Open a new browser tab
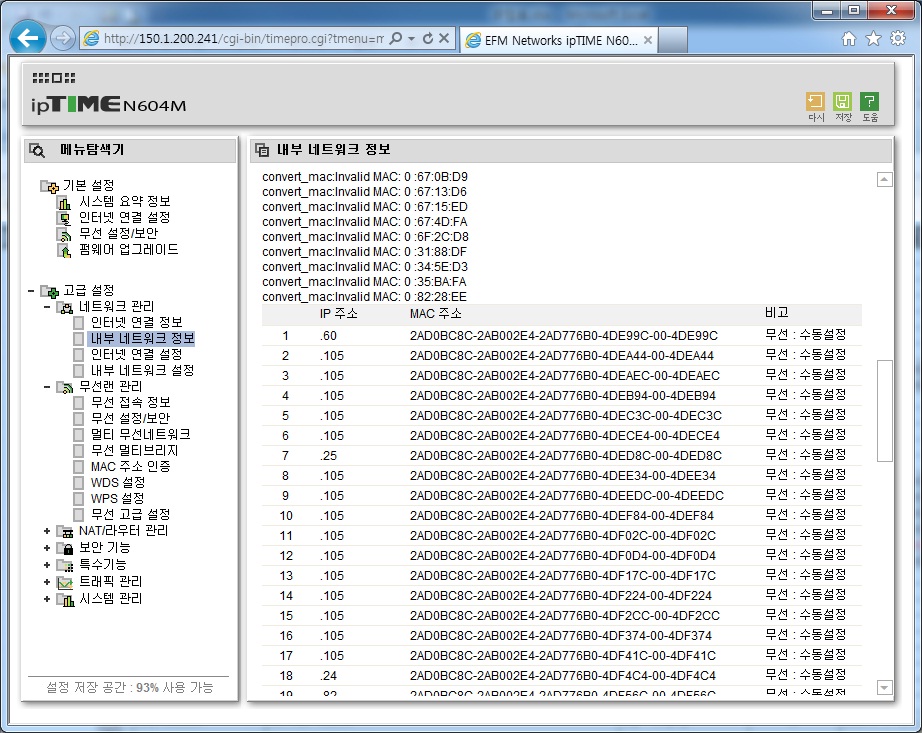 click(x=673, y=41)
